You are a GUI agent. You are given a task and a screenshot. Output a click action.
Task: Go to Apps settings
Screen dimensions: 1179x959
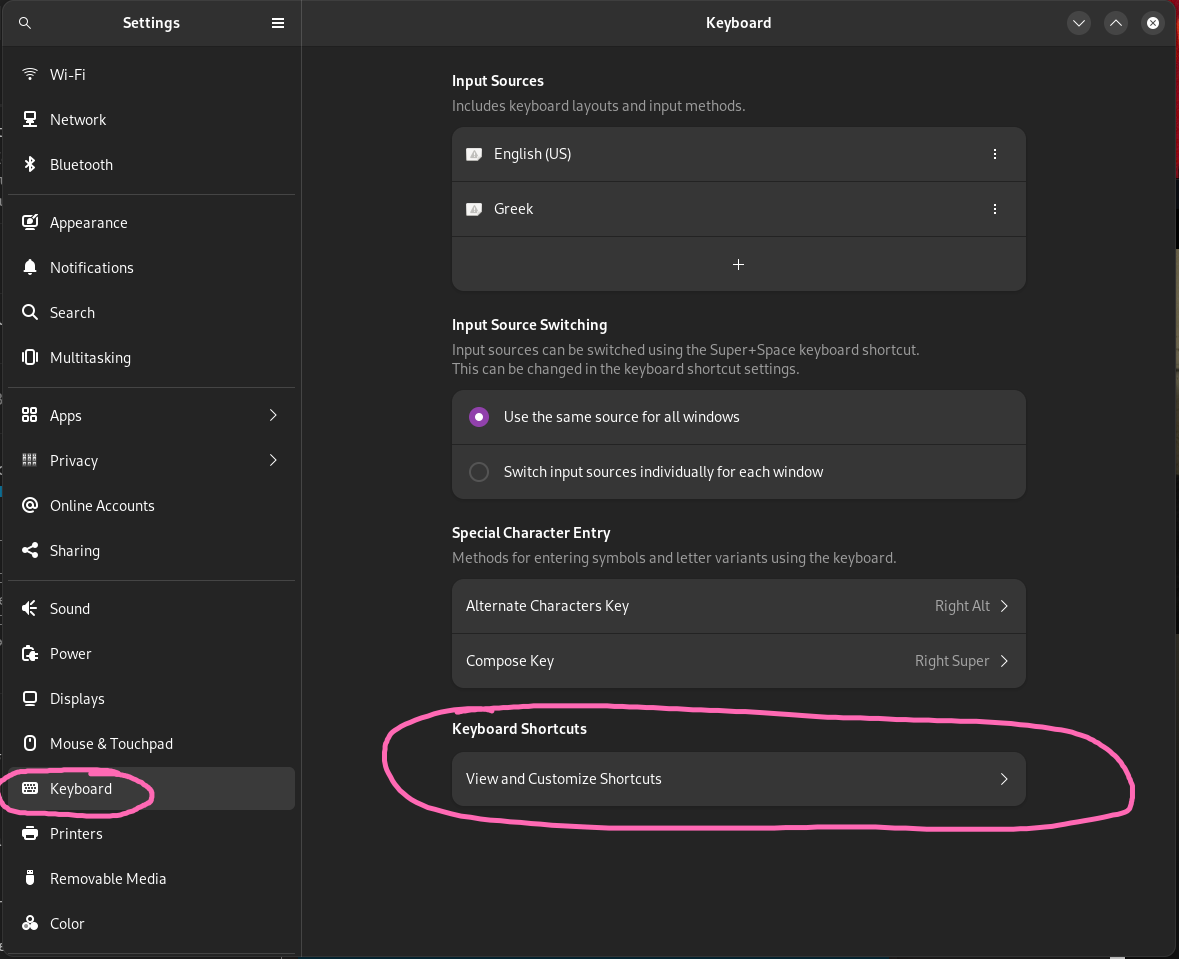point(151,415)
